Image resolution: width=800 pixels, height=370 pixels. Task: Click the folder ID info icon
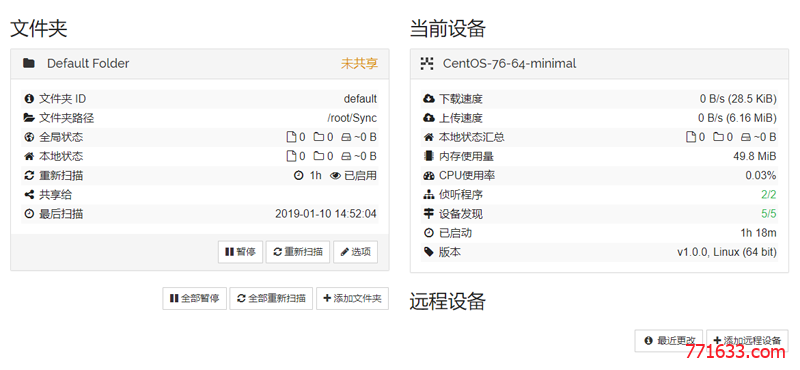click(29, 98)
